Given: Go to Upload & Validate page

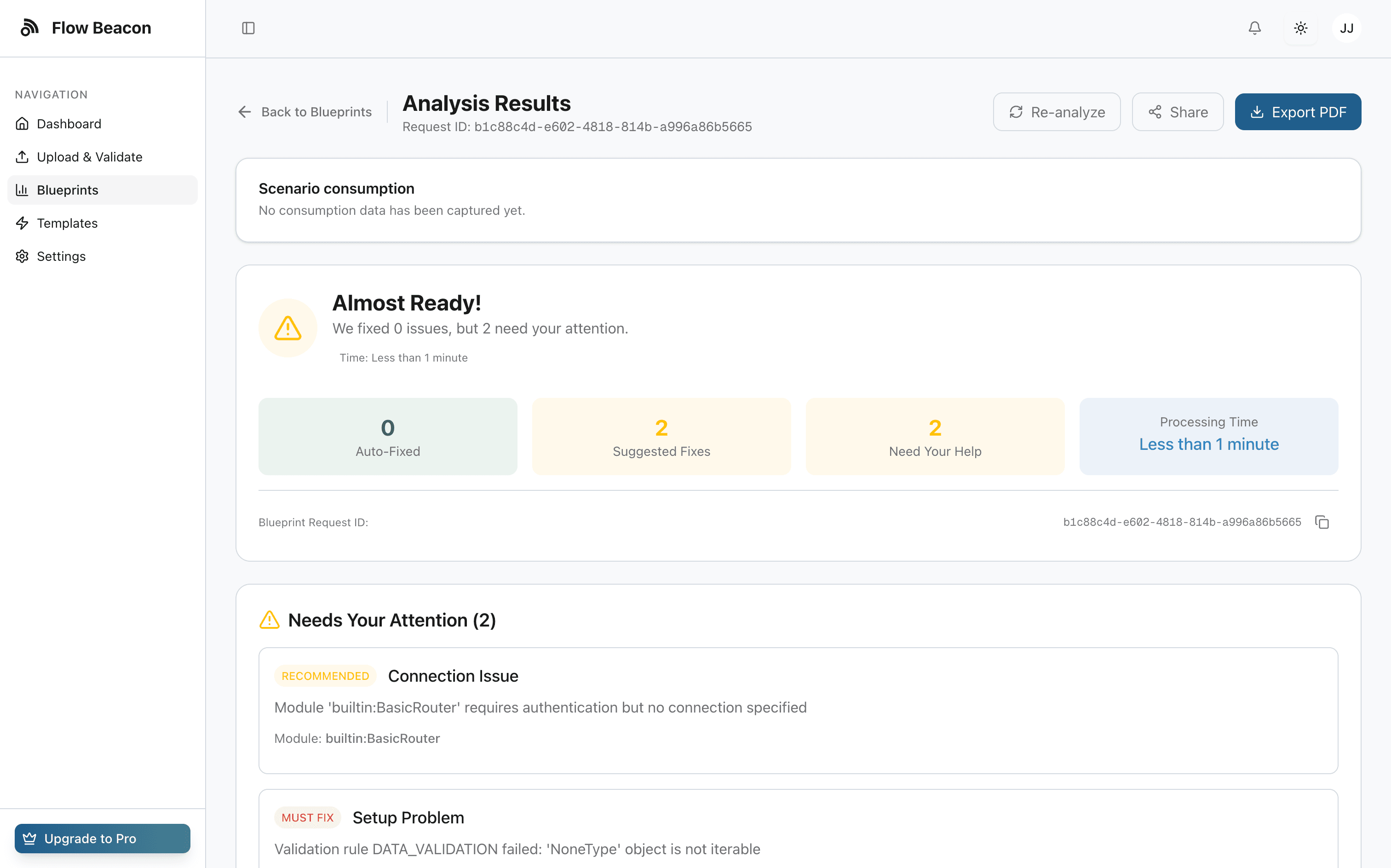Looking at the screenshot, I should [89, 157].
